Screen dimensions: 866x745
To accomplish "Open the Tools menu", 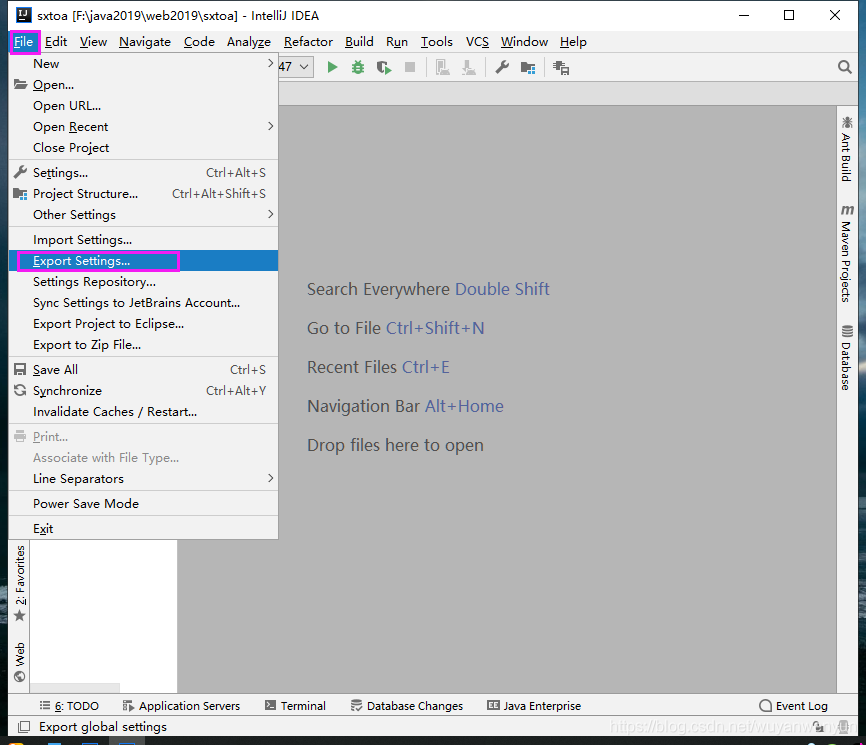I will pyautogui.click(x=436, y=42).
